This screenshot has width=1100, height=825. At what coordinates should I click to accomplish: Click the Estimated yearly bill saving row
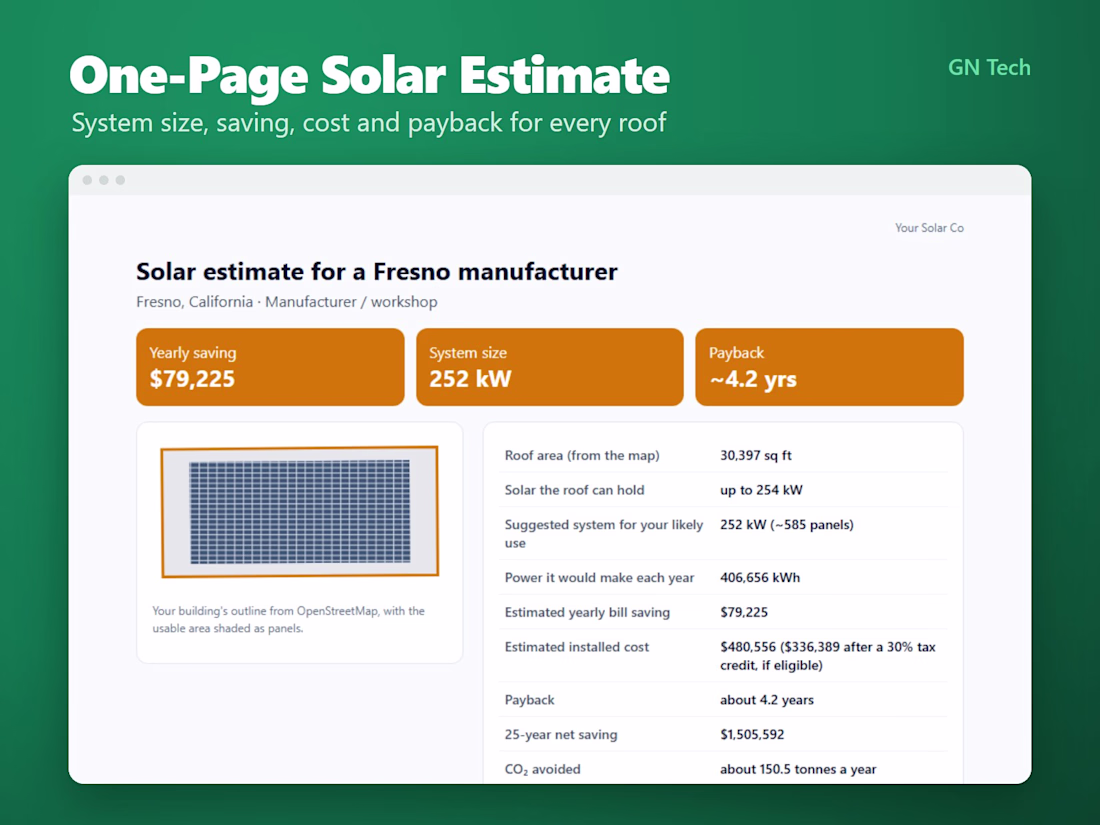[x=723, y=612]
